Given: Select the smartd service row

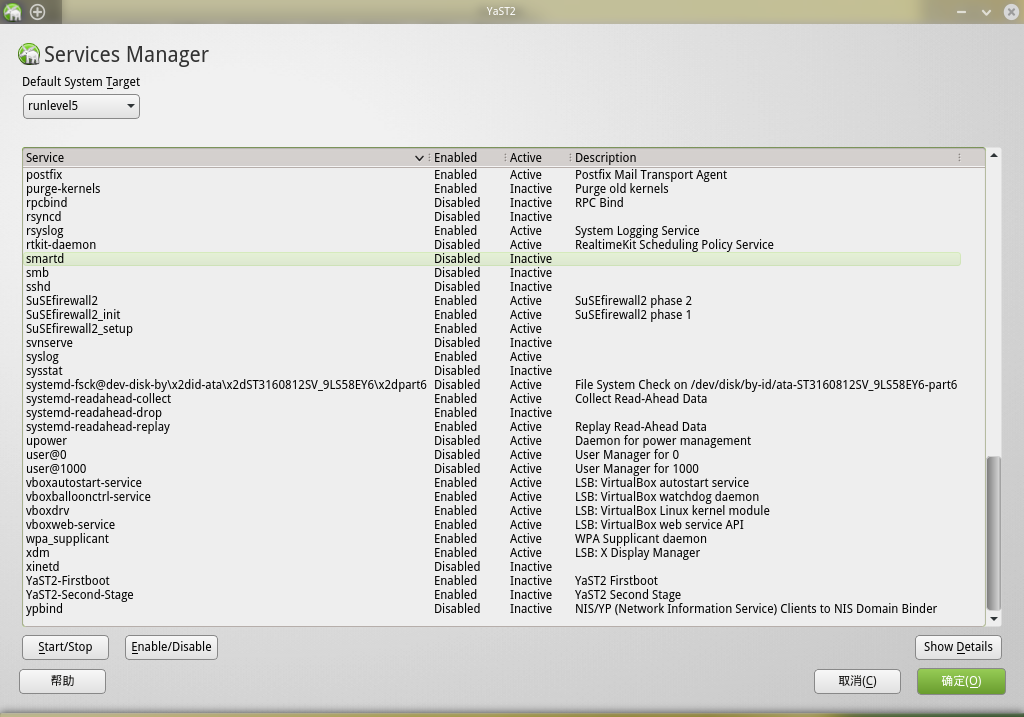Looking at the screenshot, I should point(492,259).
